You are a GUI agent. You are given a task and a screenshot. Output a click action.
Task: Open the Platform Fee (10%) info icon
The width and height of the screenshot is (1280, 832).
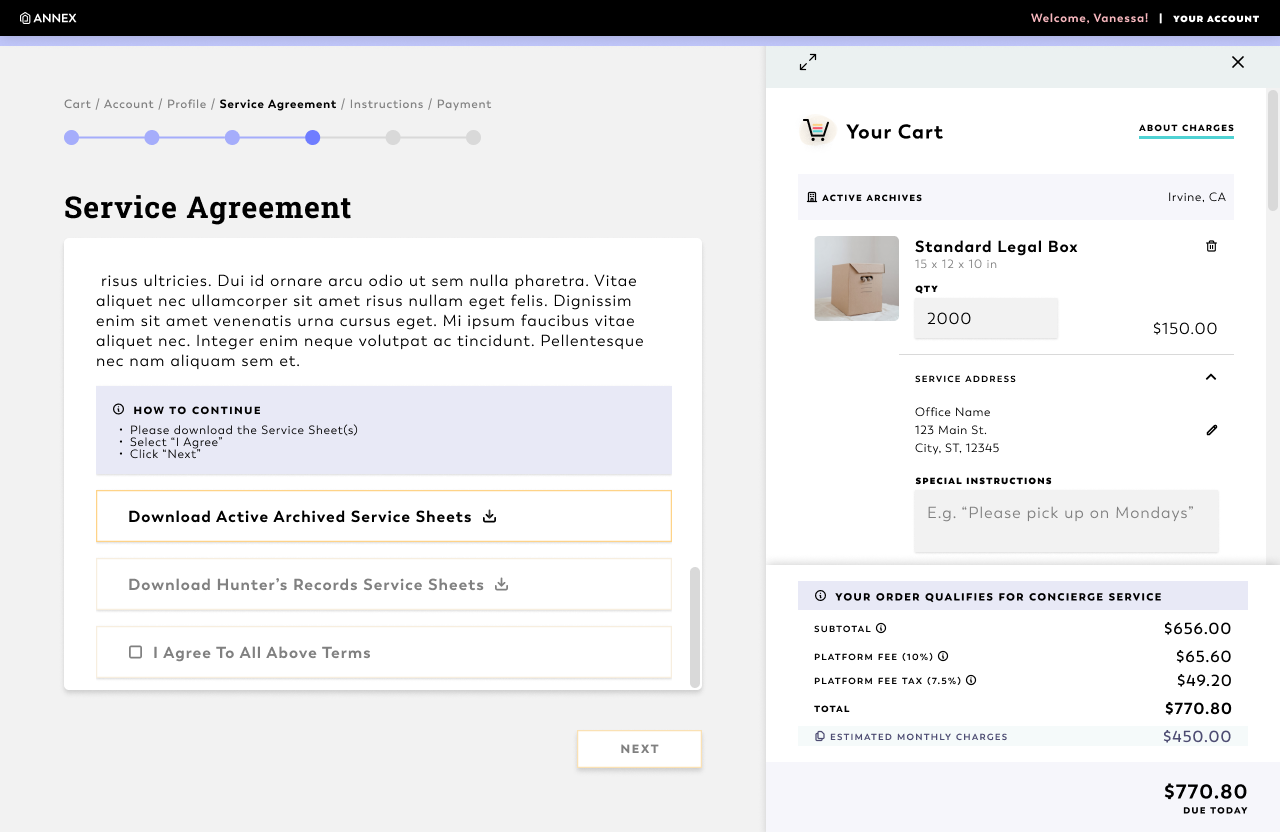coord(943,657)
